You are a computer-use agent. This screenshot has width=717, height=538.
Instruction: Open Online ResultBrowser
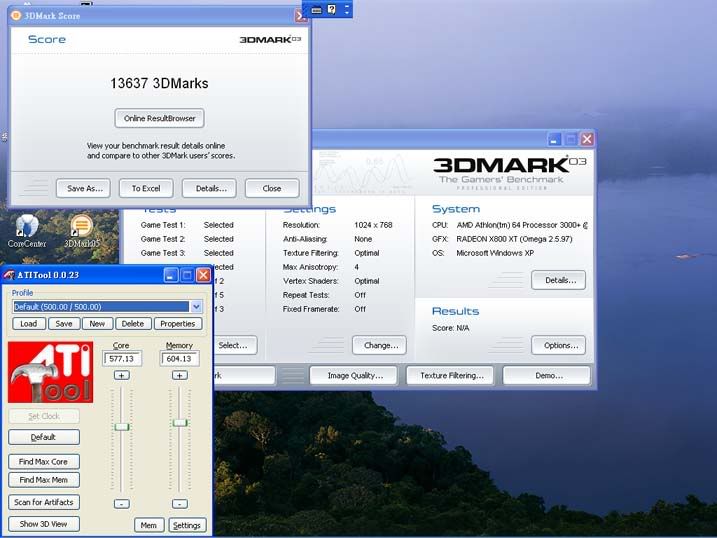(x=160, y=118)
